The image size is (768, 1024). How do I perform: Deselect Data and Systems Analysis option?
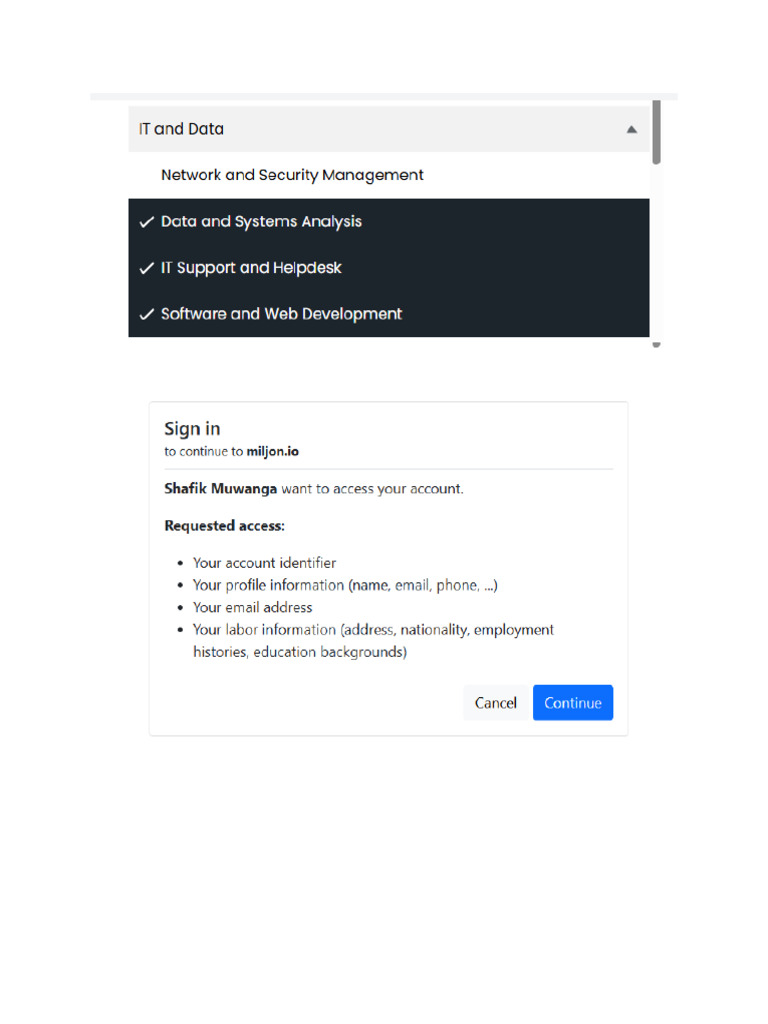coord(389,221)
